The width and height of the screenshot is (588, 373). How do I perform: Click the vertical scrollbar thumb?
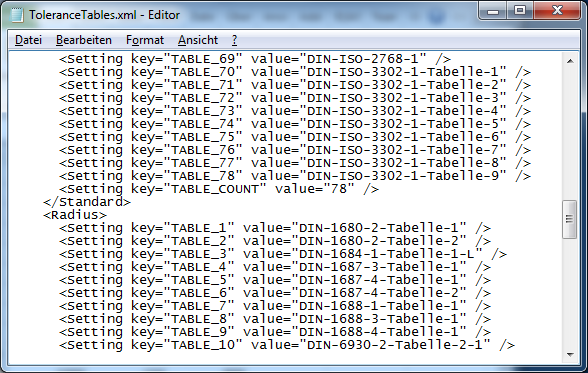569,219
